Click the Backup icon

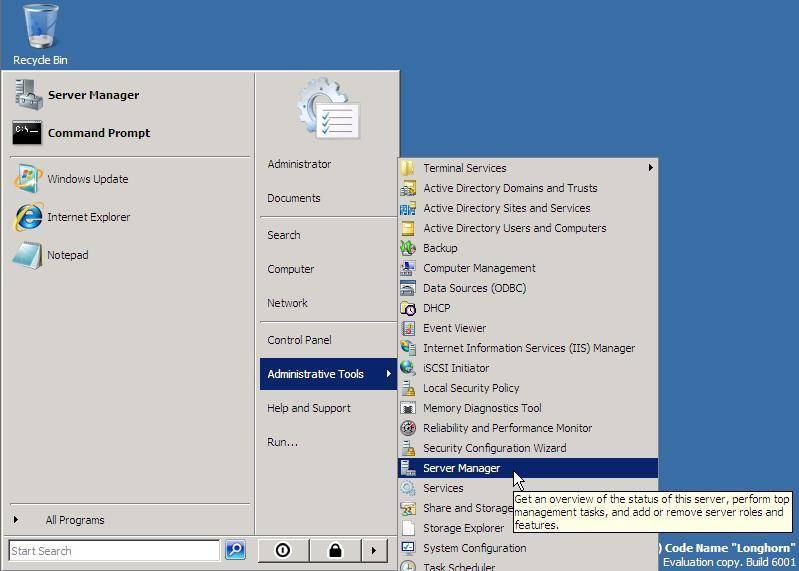click(x=408, y=248)
